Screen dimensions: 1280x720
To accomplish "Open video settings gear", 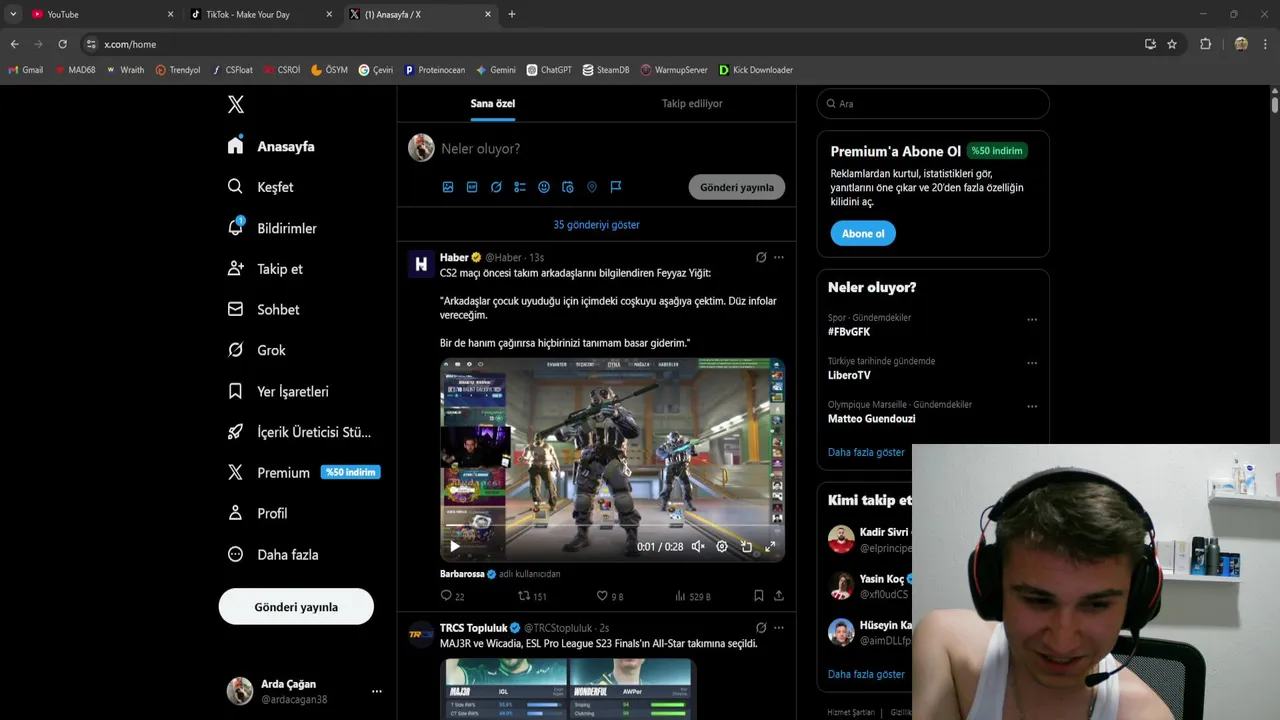I will pos(721,546).
